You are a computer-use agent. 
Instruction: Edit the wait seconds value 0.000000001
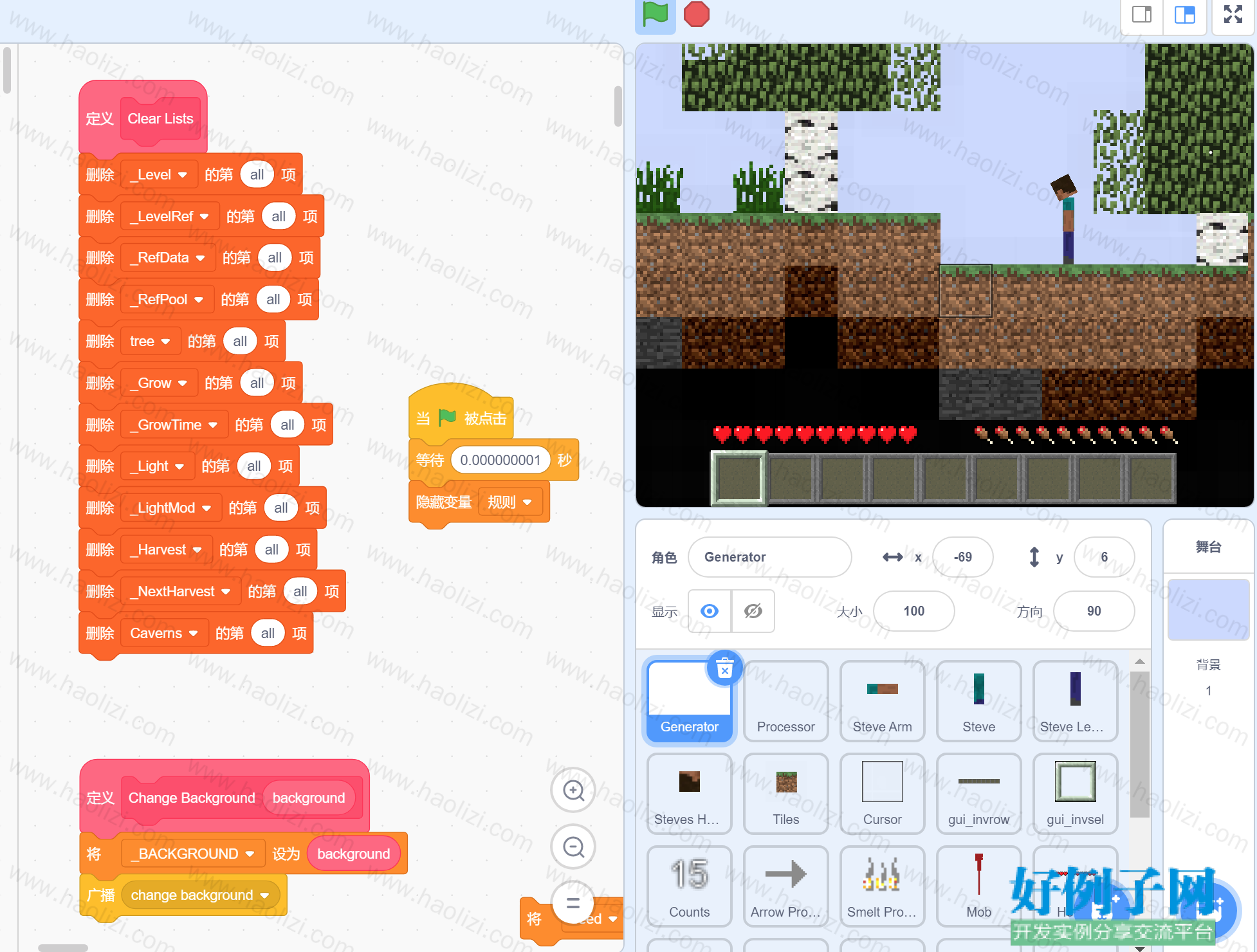pos(500,461)
